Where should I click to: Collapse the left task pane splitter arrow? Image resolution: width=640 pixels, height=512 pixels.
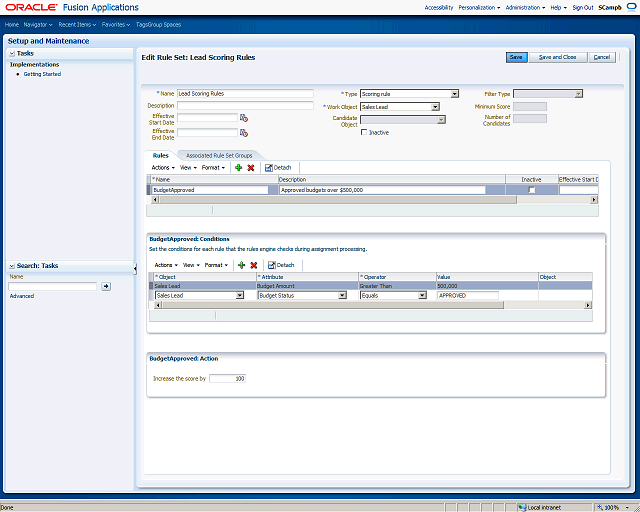[135, 268]
